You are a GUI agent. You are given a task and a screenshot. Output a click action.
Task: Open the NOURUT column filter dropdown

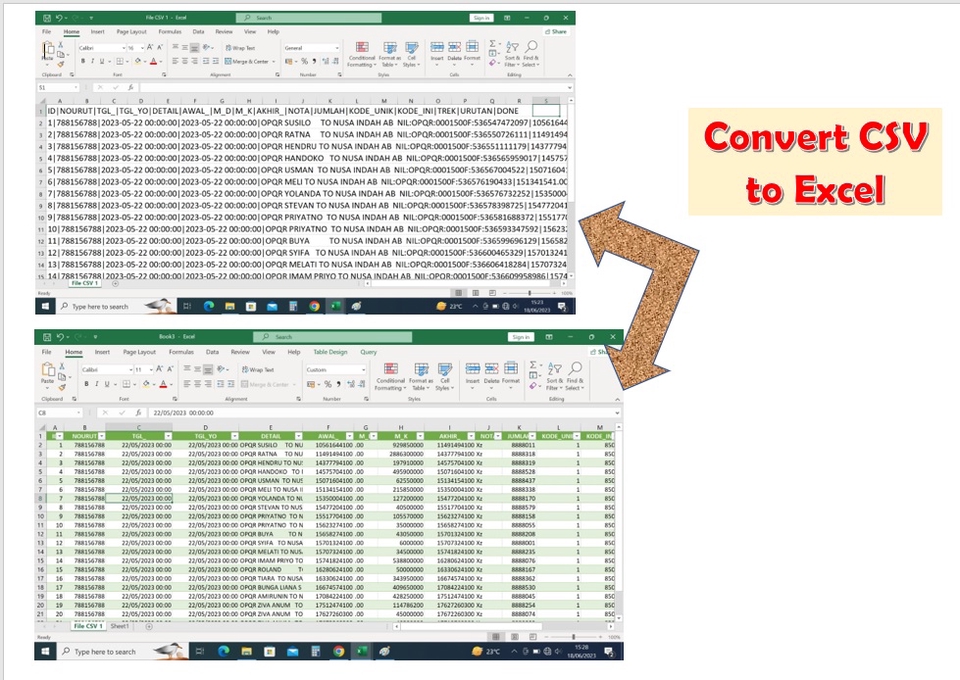coord(101,436)
